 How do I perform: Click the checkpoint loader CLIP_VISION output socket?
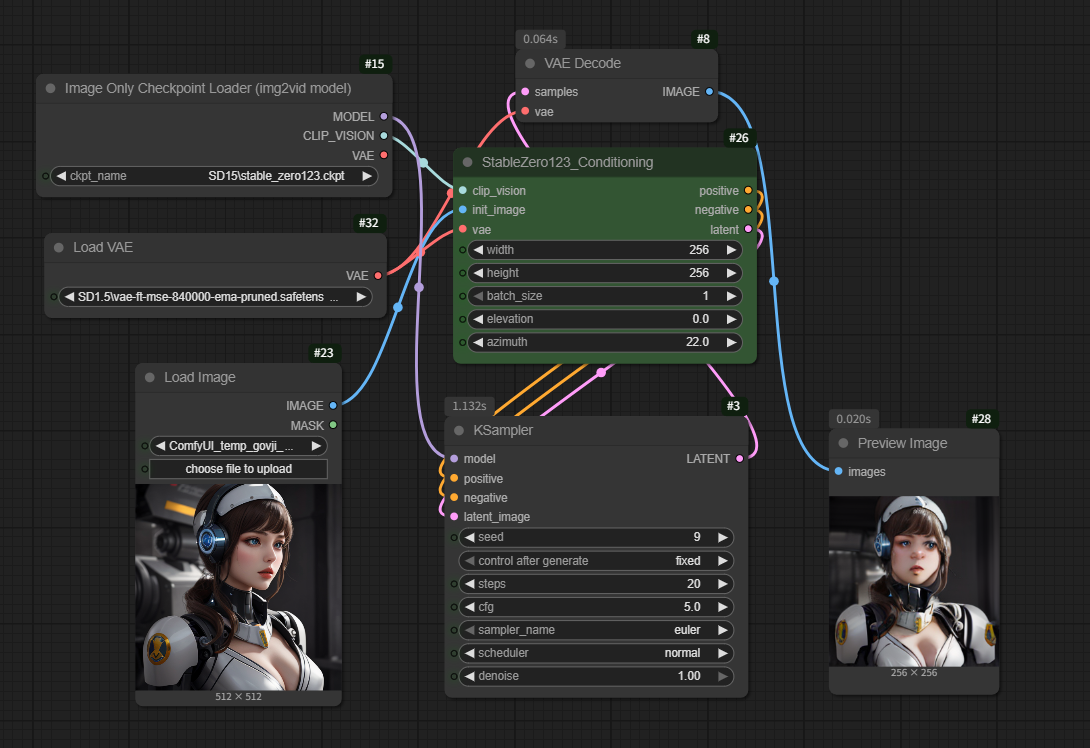[384, 136]
